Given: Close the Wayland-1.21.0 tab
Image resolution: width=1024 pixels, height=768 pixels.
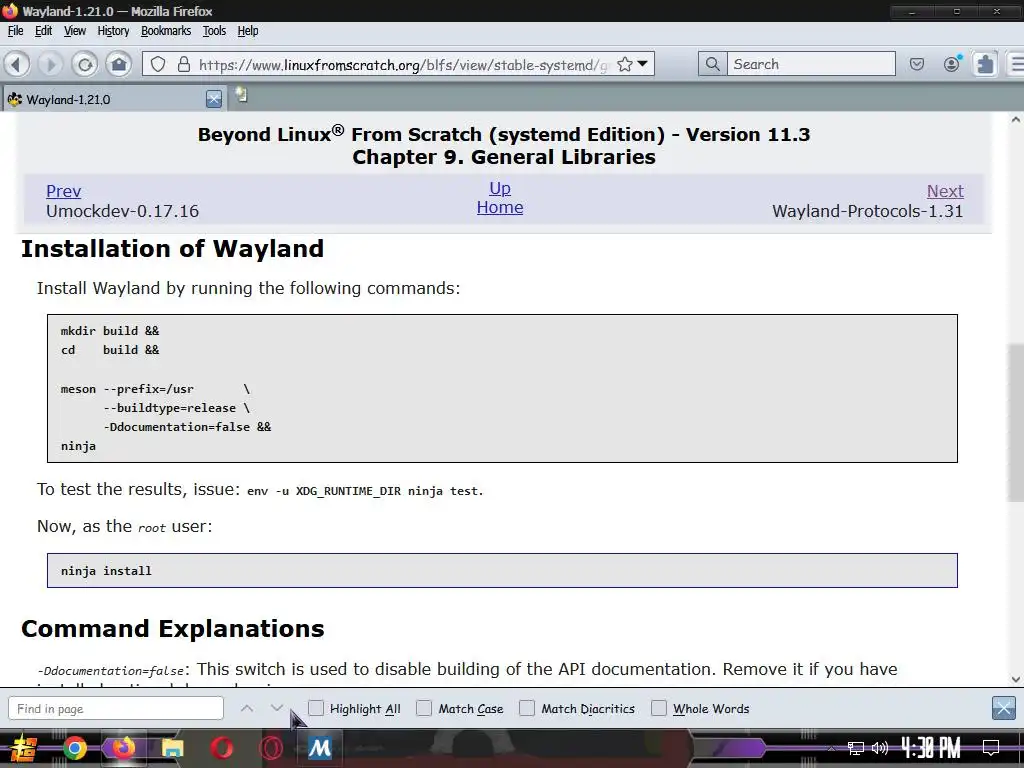Looking at the screenshot, I should (x=214, y=99).
